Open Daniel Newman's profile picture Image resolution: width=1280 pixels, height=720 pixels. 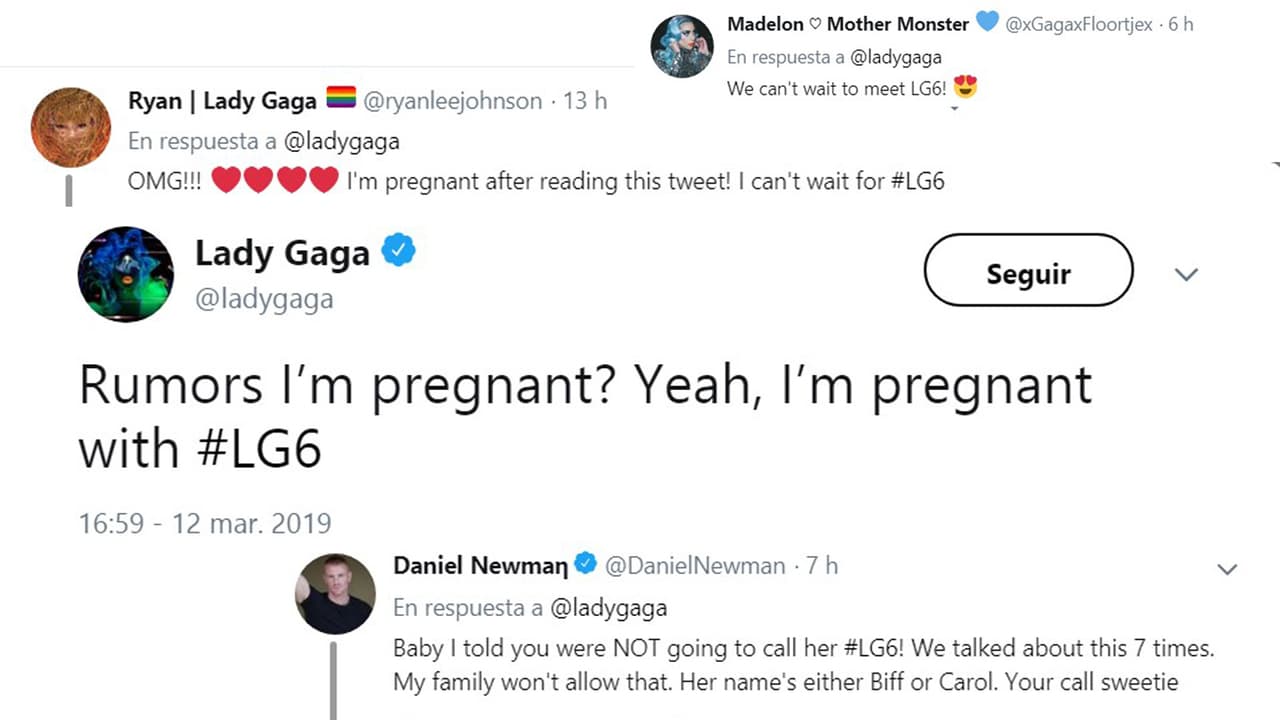pos(335,594)
